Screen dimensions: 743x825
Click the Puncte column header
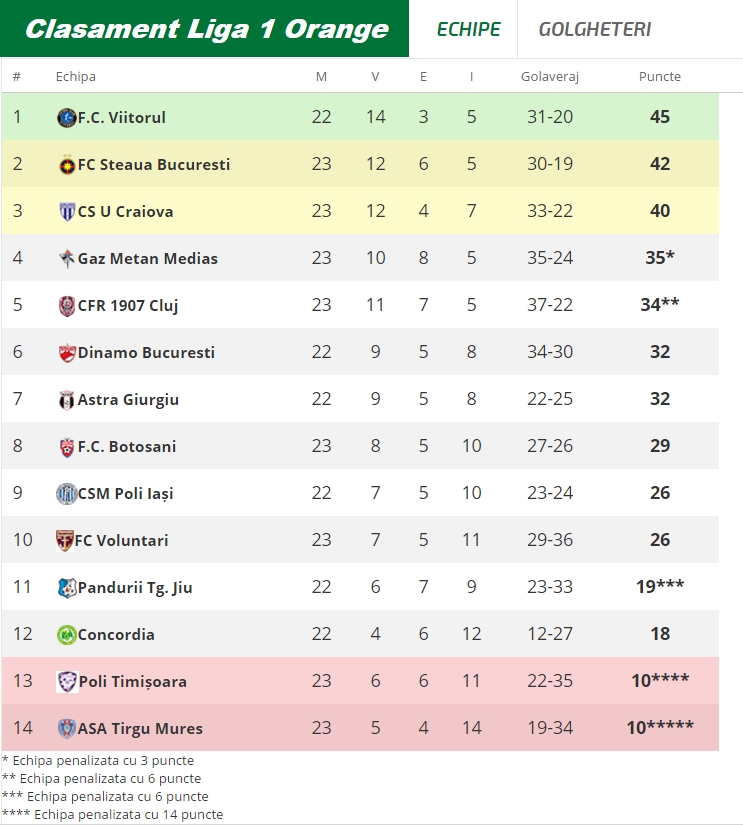(x=660, y=77)
